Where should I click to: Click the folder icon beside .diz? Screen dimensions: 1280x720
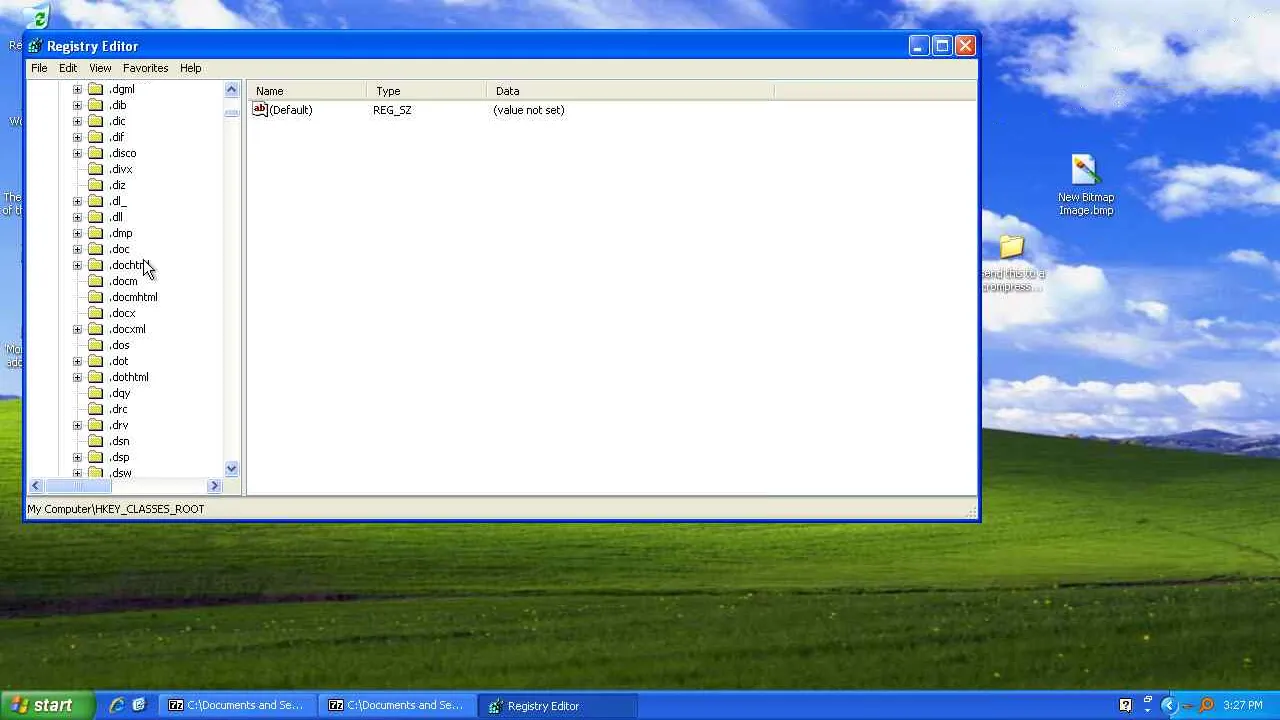(x=96, y=185)
